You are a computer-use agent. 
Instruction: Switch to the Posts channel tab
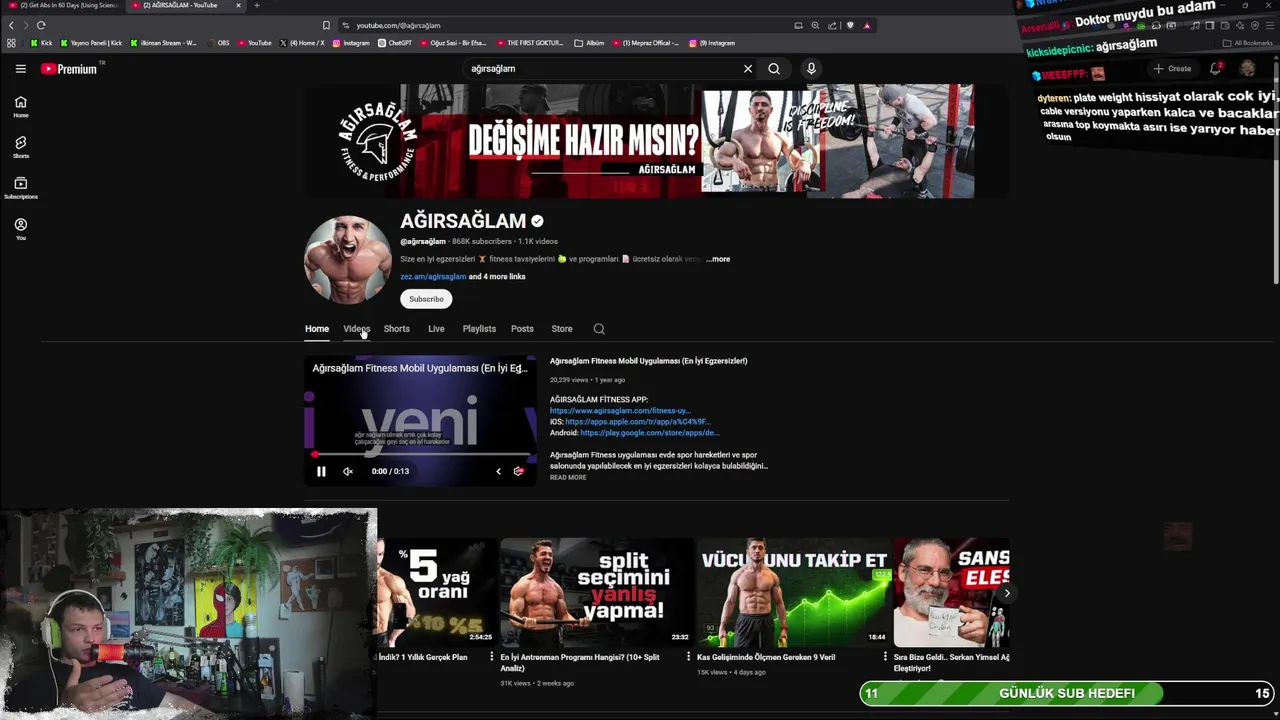click(x=522, y=329)
